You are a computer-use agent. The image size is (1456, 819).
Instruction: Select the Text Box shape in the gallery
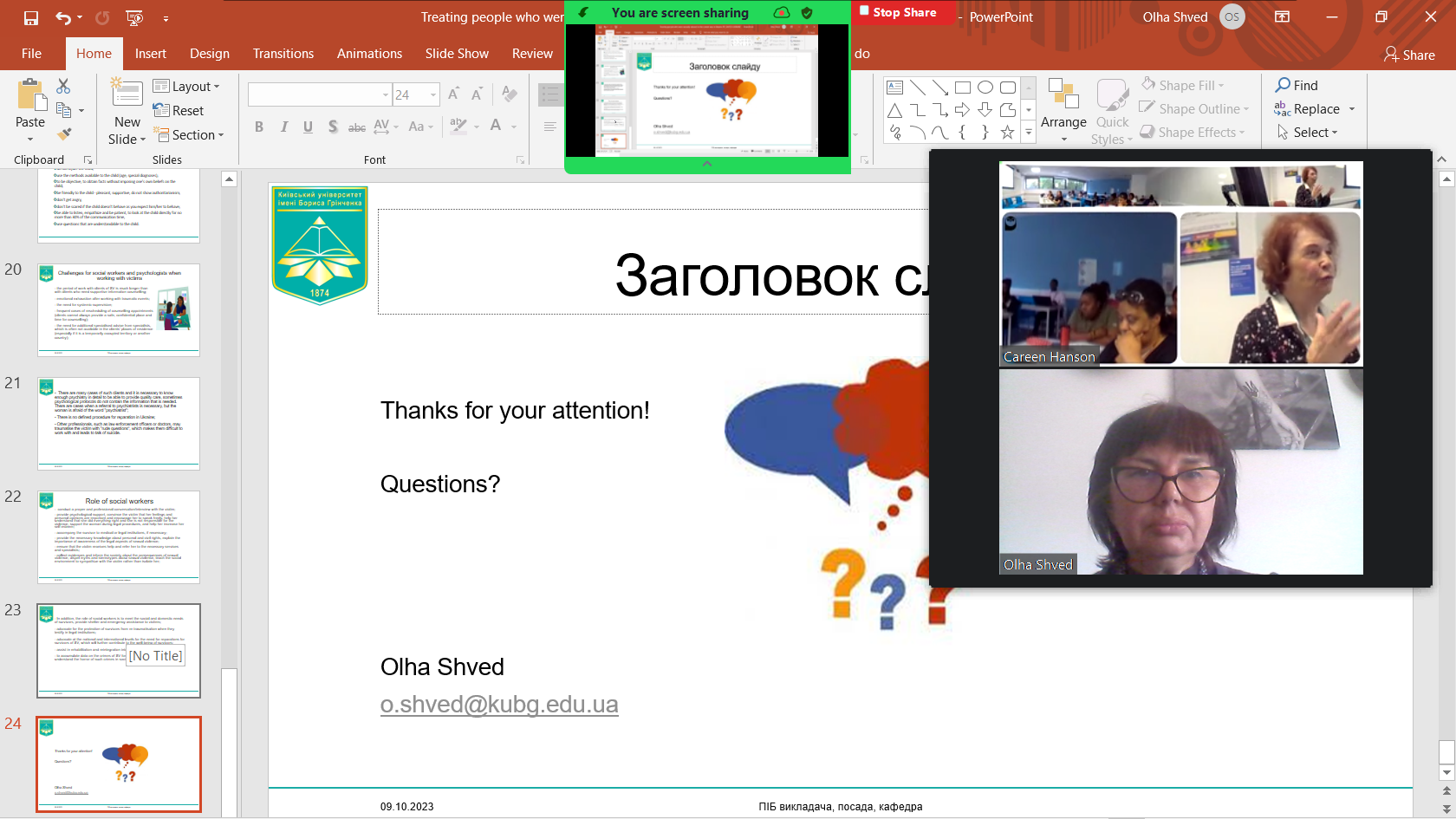(x=895, y=88)
